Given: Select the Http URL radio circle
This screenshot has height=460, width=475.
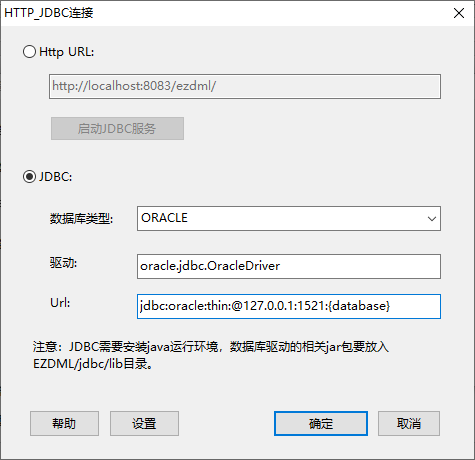Looking at the screenshot, I should click(x=29, y=52).
